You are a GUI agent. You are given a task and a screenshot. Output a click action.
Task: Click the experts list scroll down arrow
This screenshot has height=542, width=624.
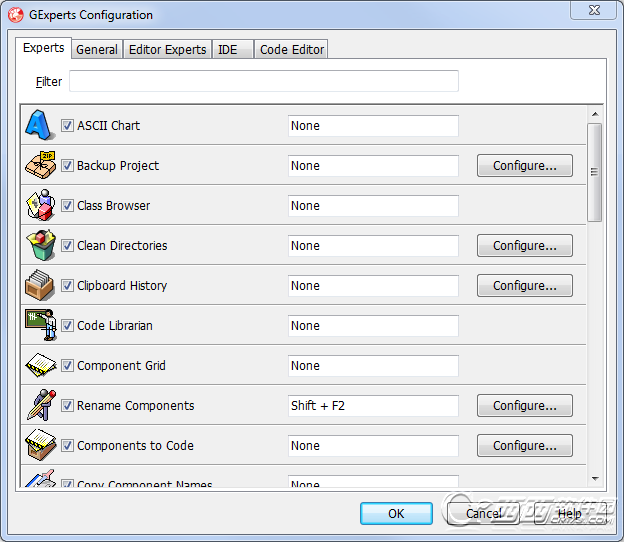coord(595,479)
